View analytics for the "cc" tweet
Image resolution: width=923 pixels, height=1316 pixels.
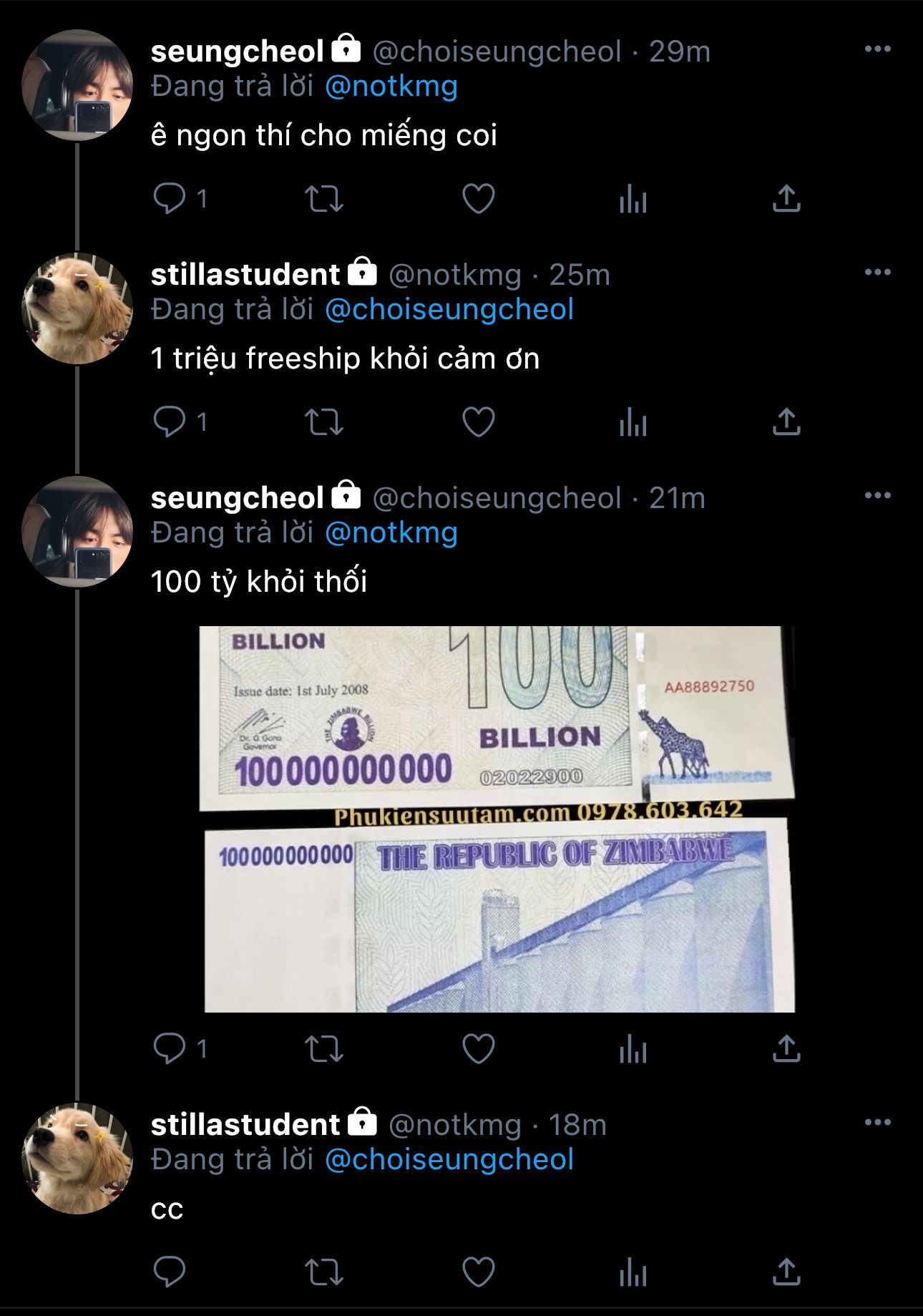pos(633,1272)
